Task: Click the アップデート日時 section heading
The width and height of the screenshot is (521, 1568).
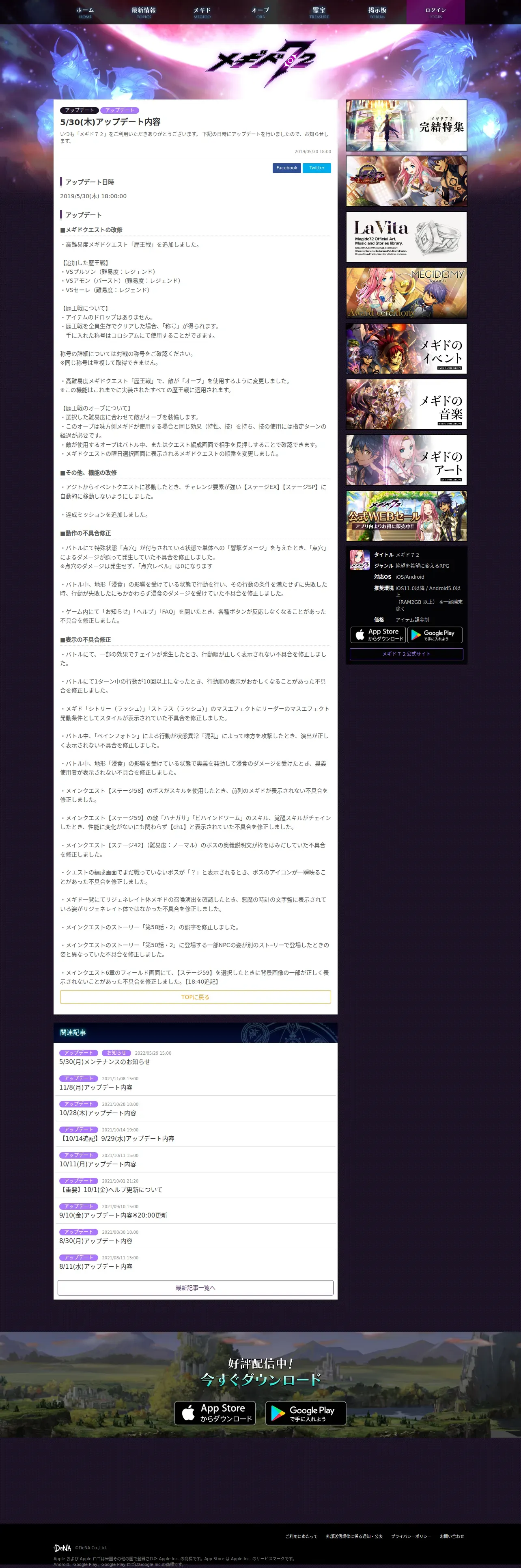Action: 89,182
